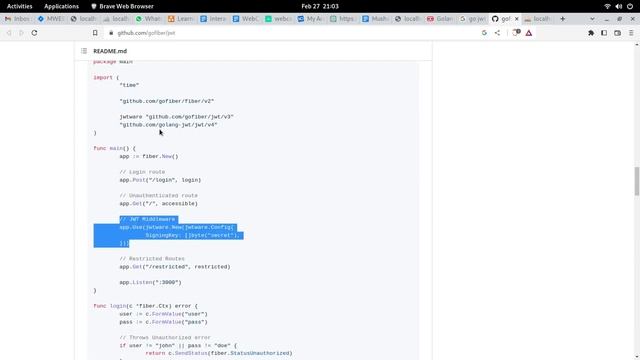The width and height of the screenshot is (640, 360).
Task: Click the app.Get("/", accessible) line
Action: (158, 204)
